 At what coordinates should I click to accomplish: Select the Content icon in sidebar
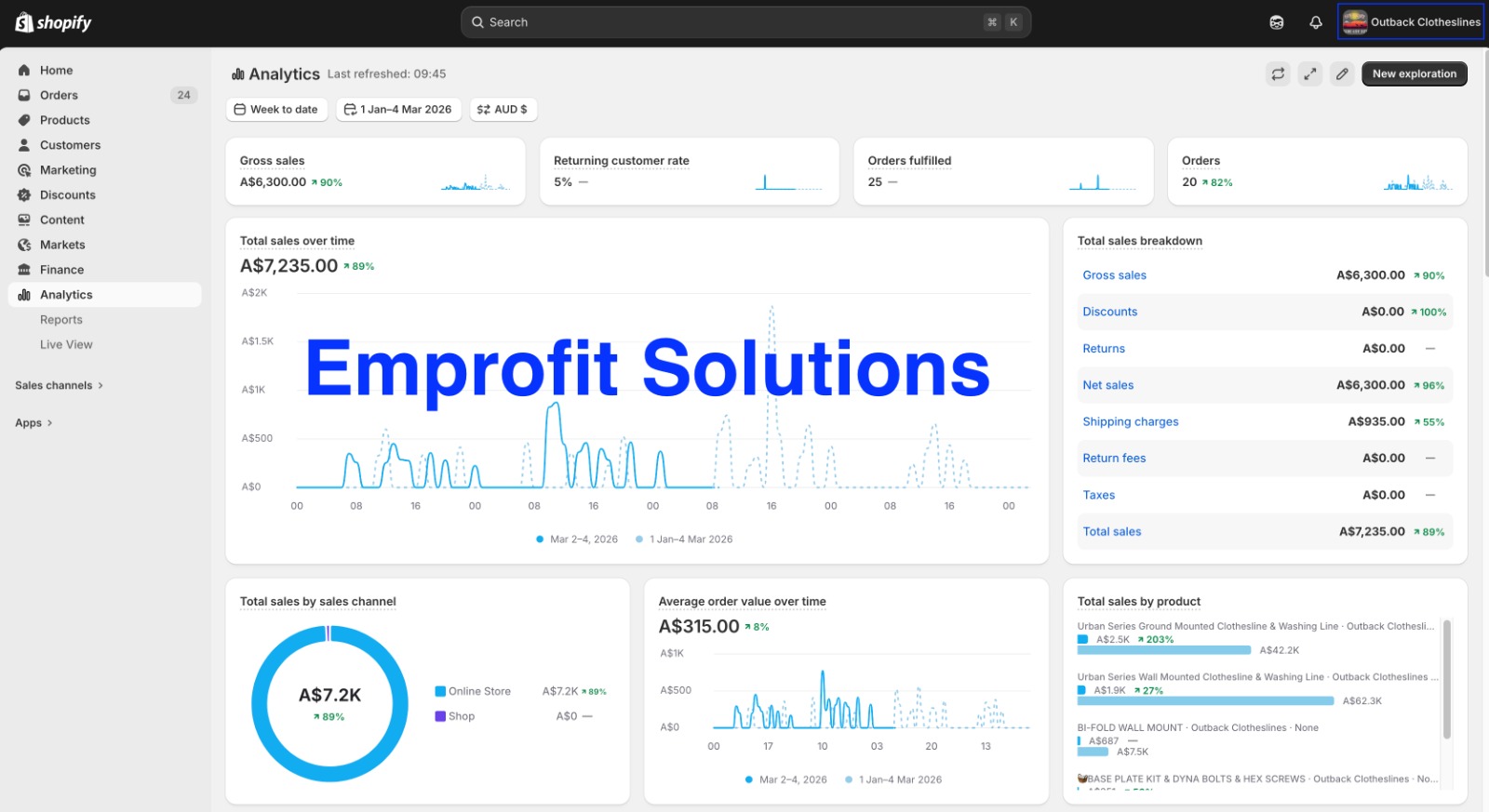pyautogui.click(x=24, y=220)
